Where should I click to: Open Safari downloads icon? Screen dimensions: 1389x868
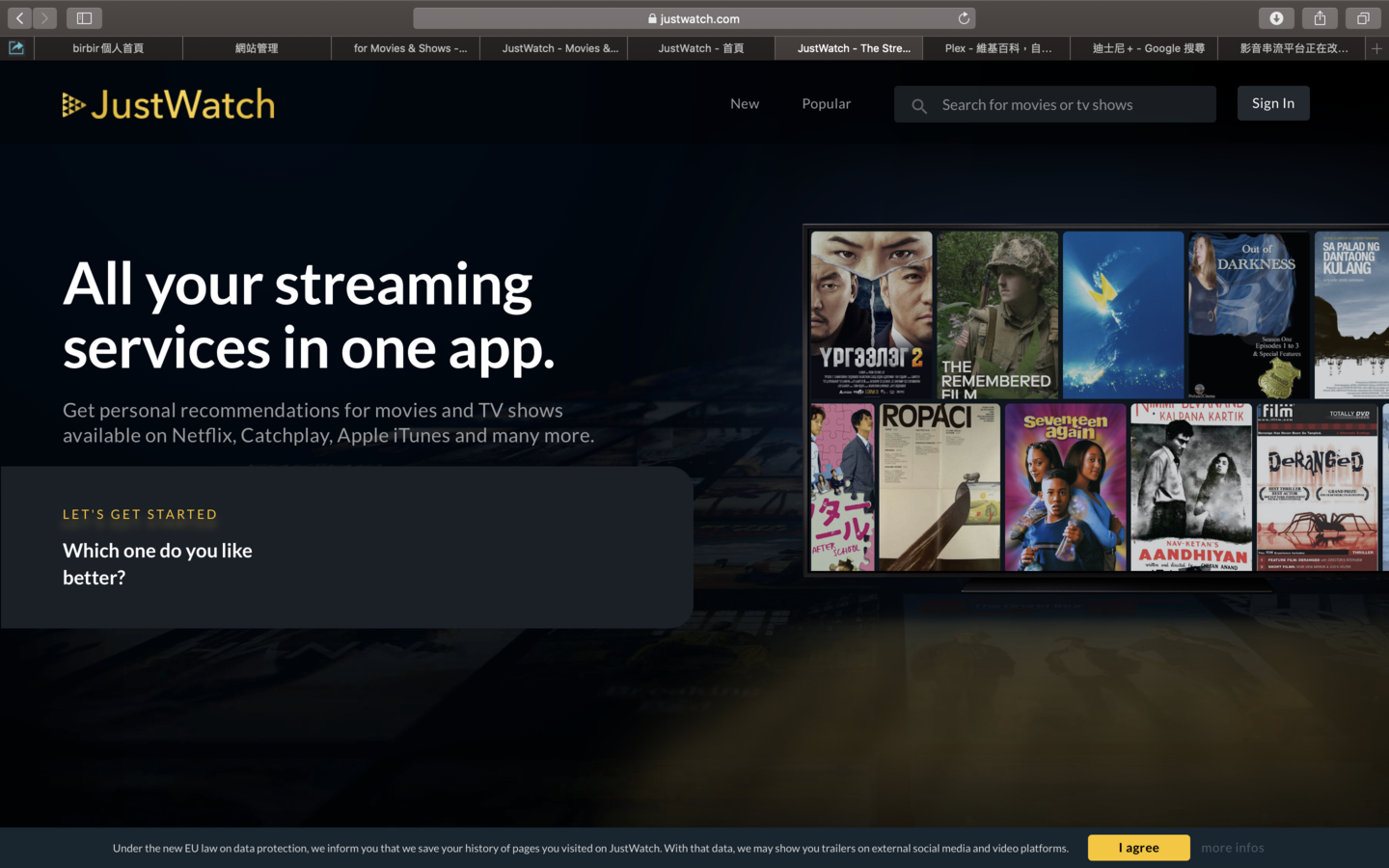point(1276,18)
